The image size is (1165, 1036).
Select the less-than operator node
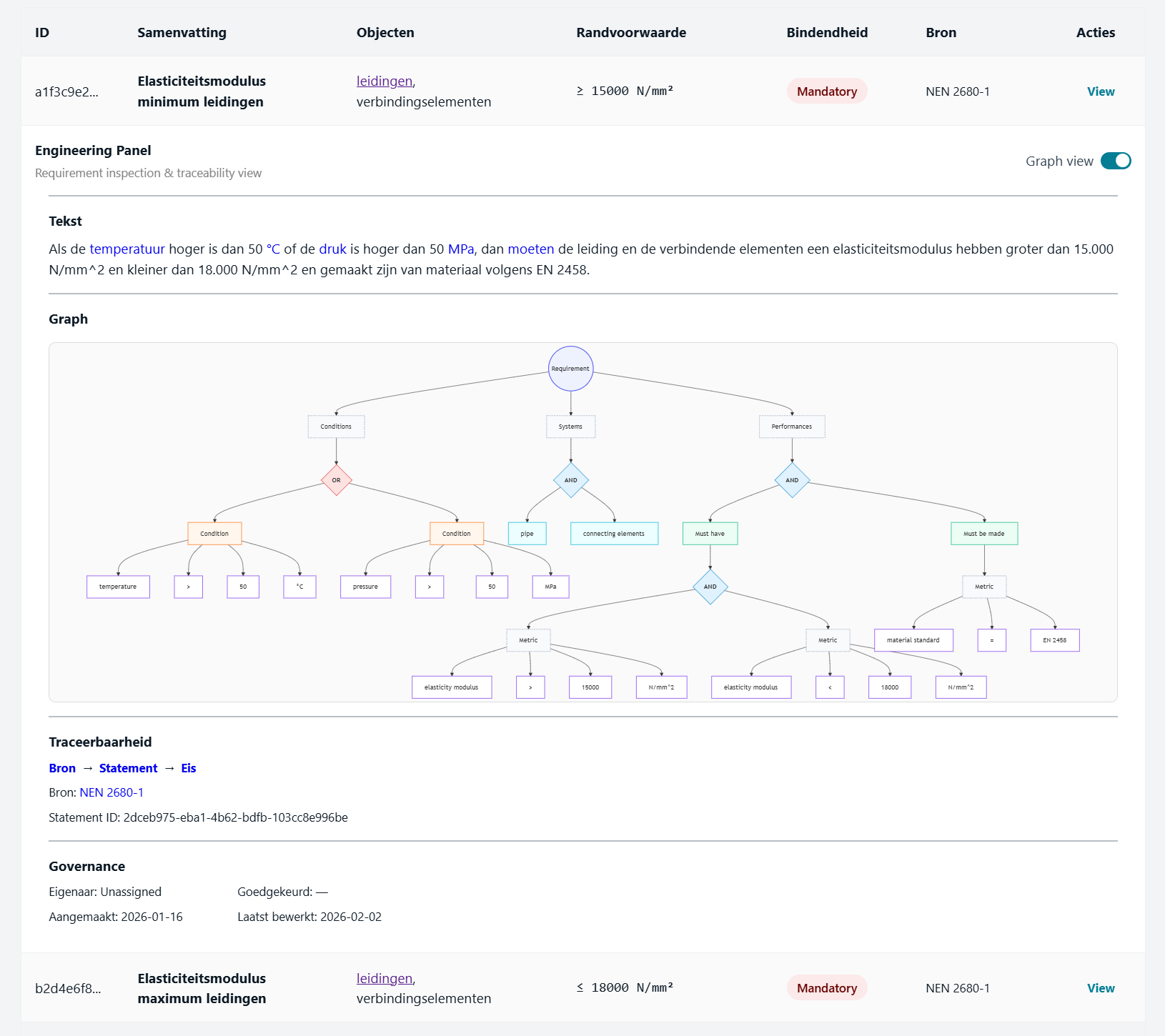(x=830, y=687)
